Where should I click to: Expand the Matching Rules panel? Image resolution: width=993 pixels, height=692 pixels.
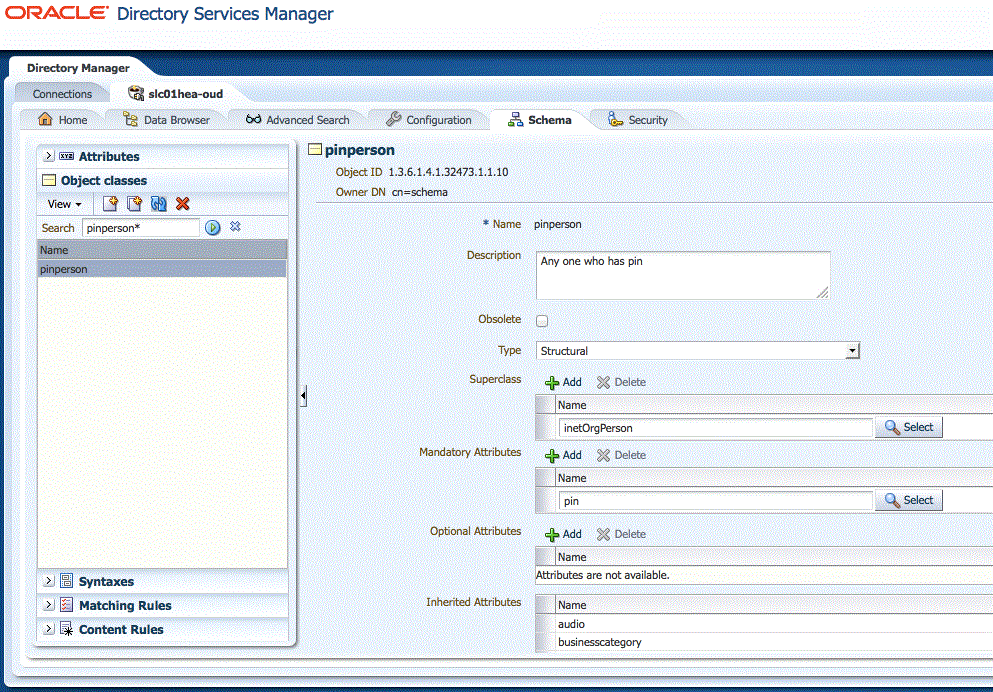(x=49, y=605)
